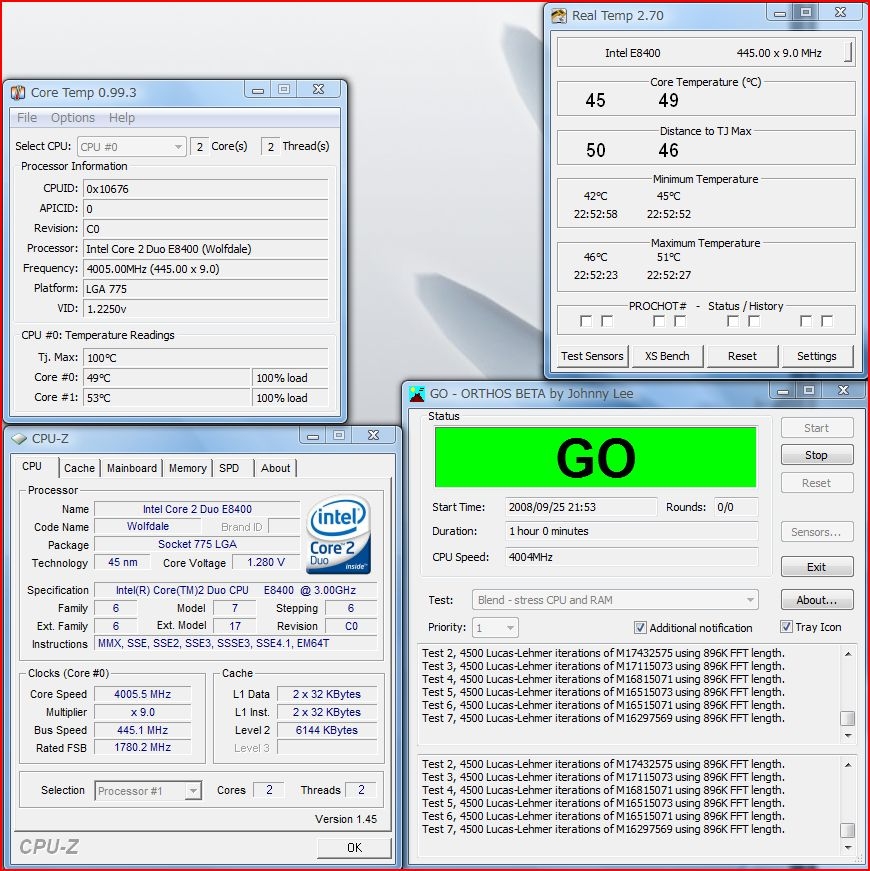Screen dimensions: 870x871
Task: Open Settings in Real Temp
Action: point(817,356)
